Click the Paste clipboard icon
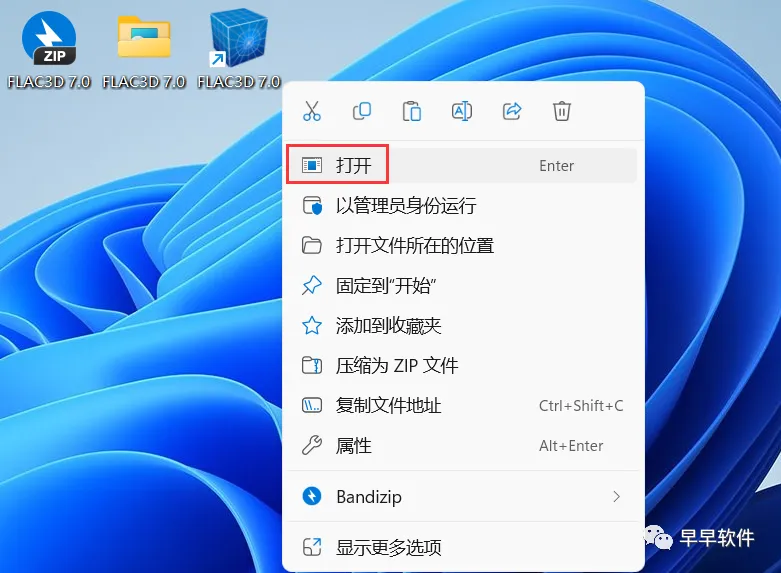 412,111
